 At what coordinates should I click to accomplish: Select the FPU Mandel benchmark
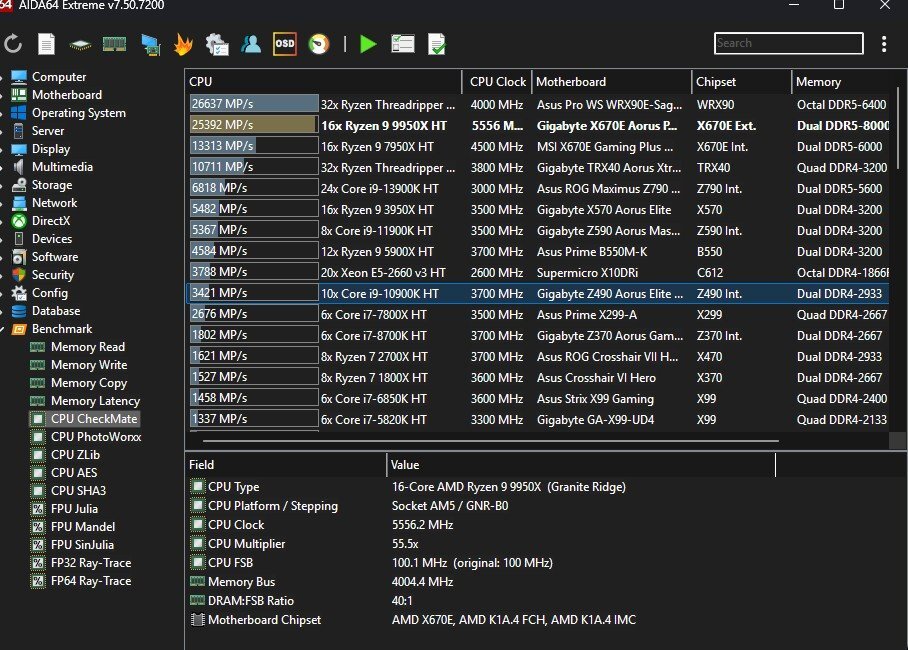[x=83, y=527]
